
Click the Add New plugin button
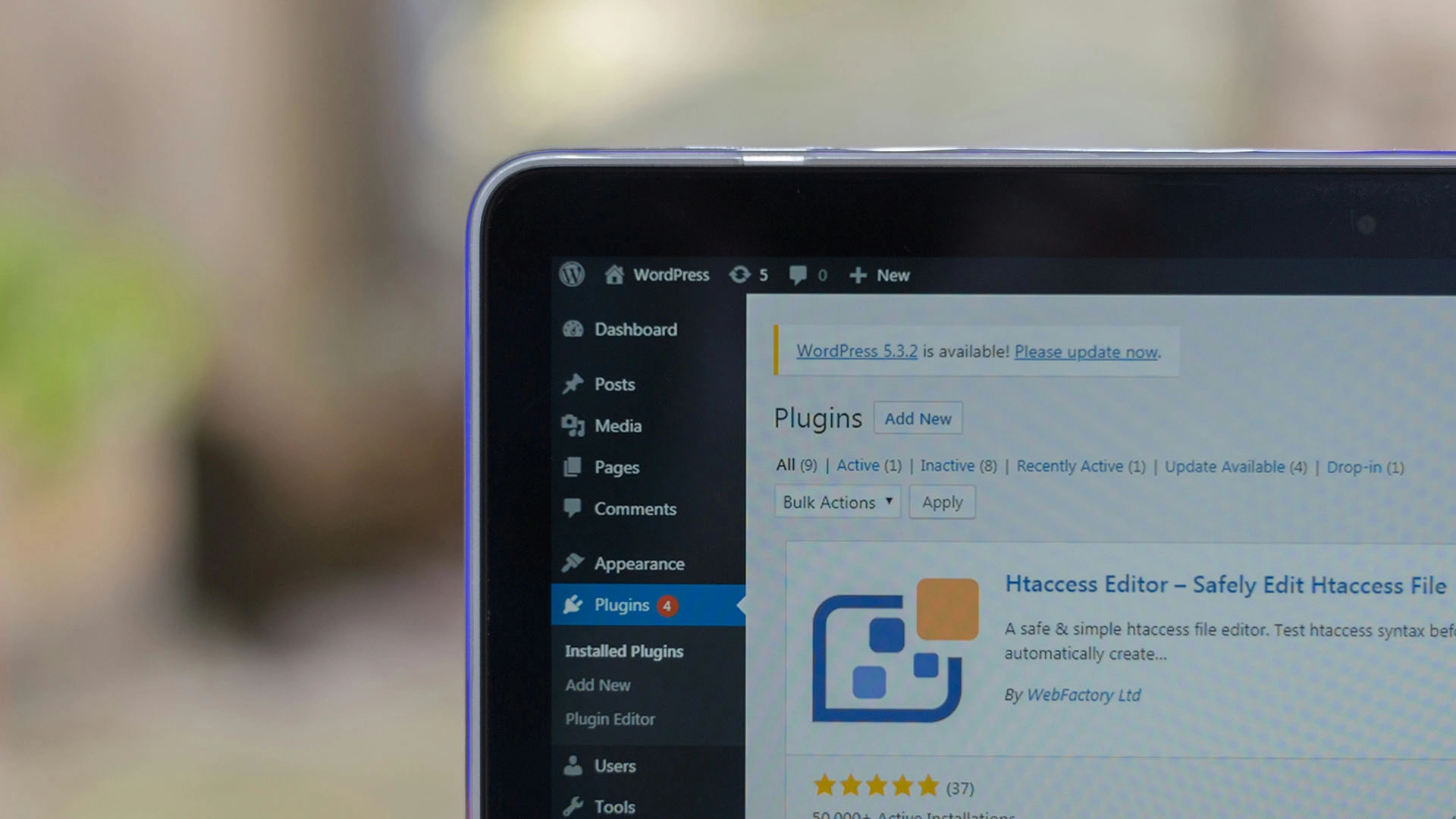pos(917,418)
